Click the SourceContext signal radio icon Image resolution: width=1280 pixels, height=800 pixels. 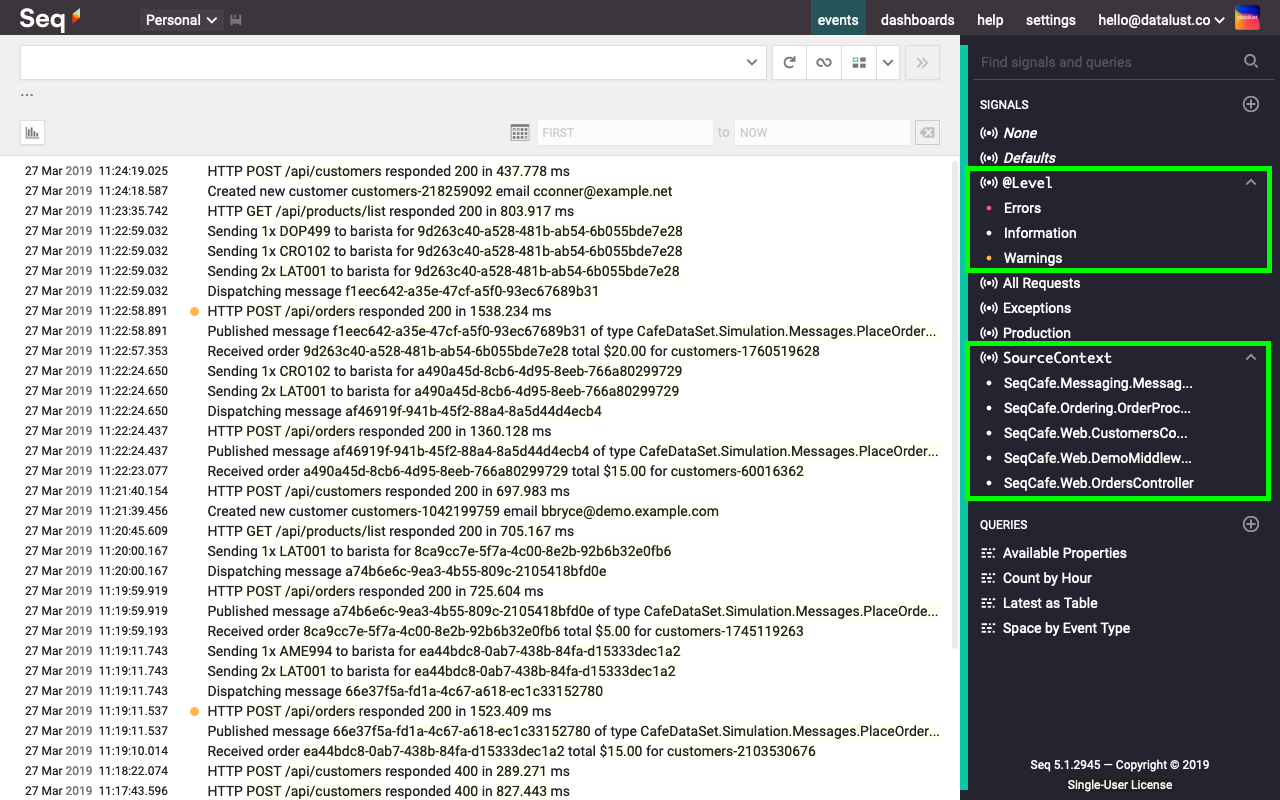[989, 358]
